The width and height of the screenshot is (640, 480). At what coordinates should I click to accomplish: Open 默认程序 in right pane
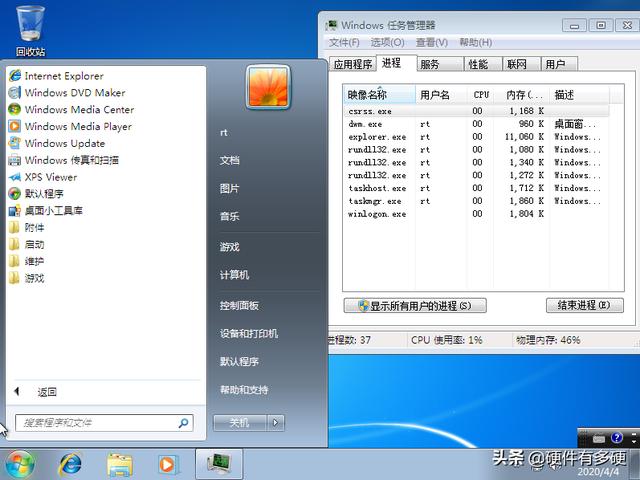239,361
